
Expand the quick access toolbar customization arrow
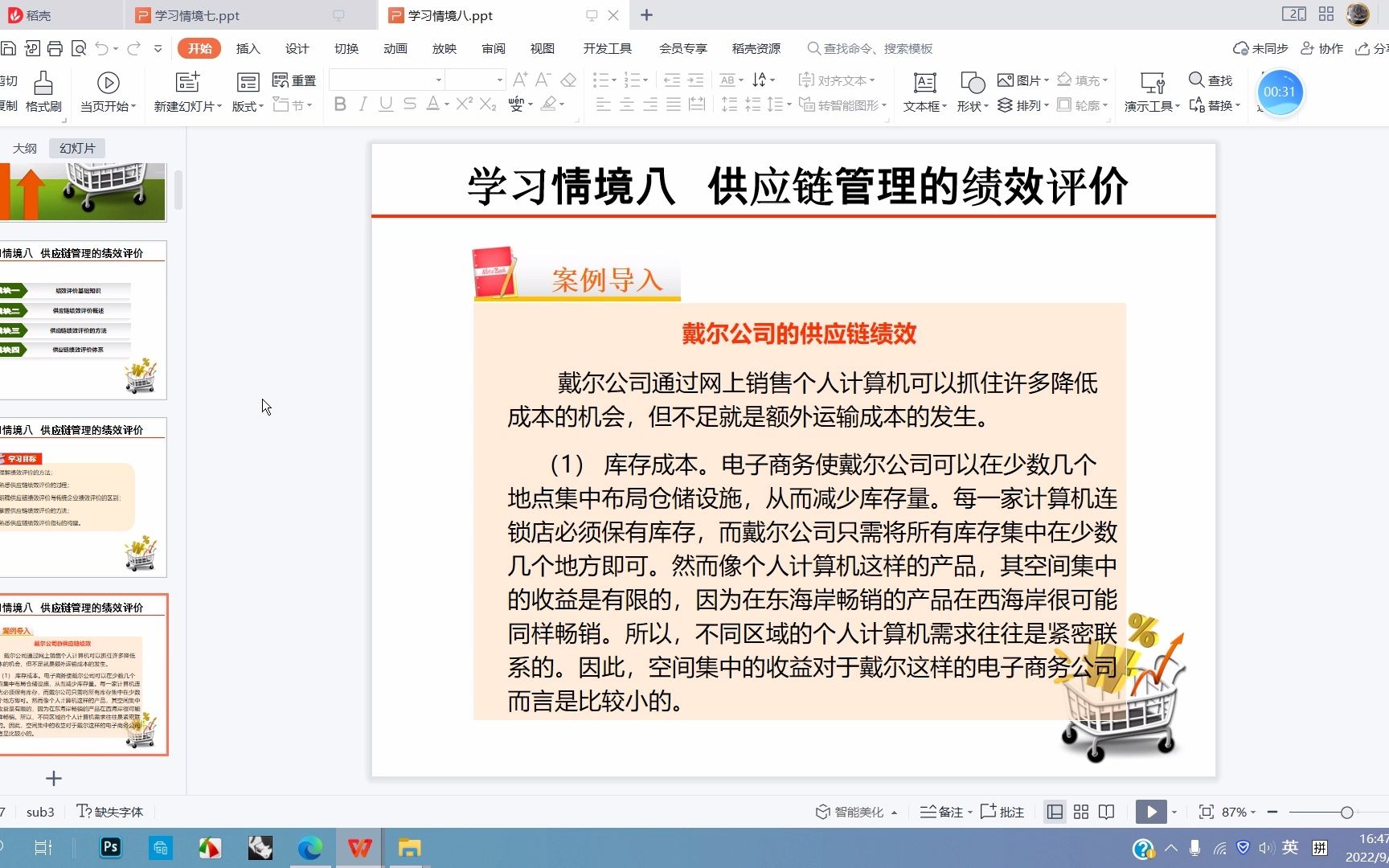point(158,48)
